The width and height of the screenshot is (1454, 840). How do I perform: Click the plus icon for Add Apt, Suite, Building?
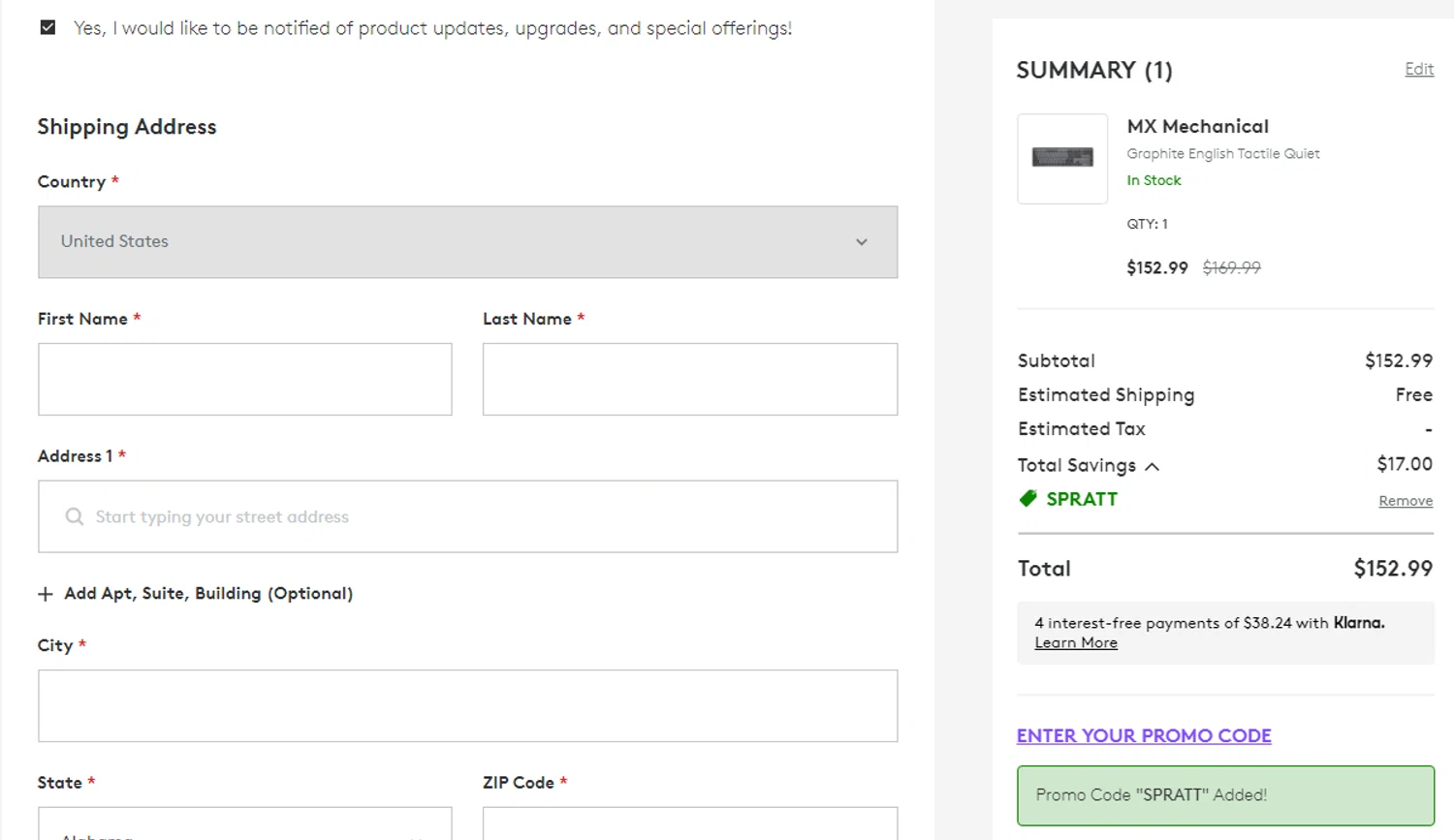(x=45, y=594)
